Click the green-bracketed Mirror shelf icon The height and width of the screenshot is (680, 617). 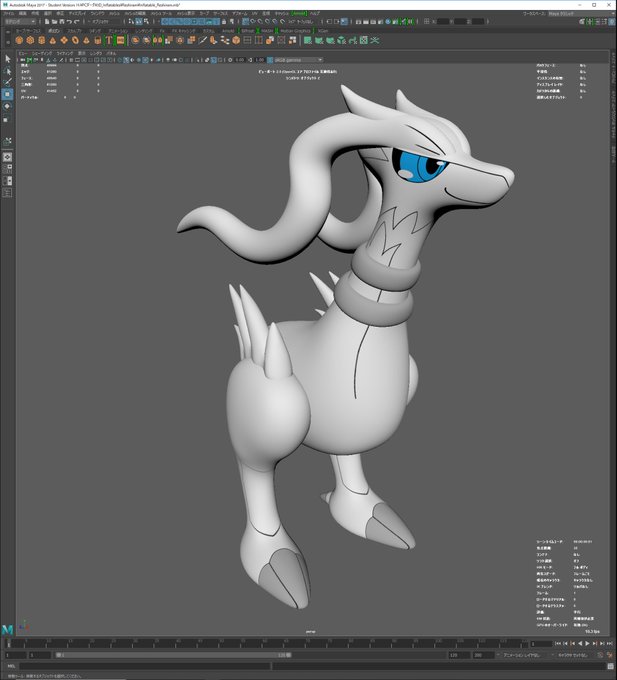(x=157, y=40)
